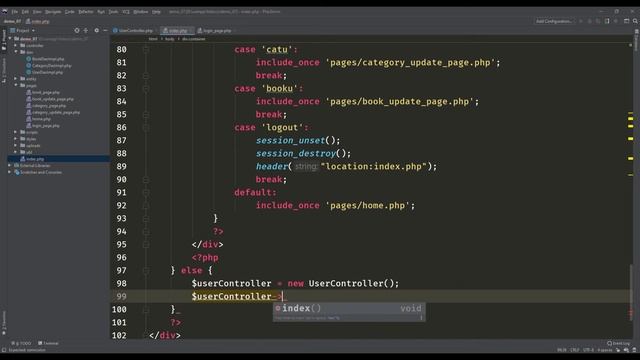Expand the scripts folder
This screenshot has height=360, width=640.
tap(16, 132)
